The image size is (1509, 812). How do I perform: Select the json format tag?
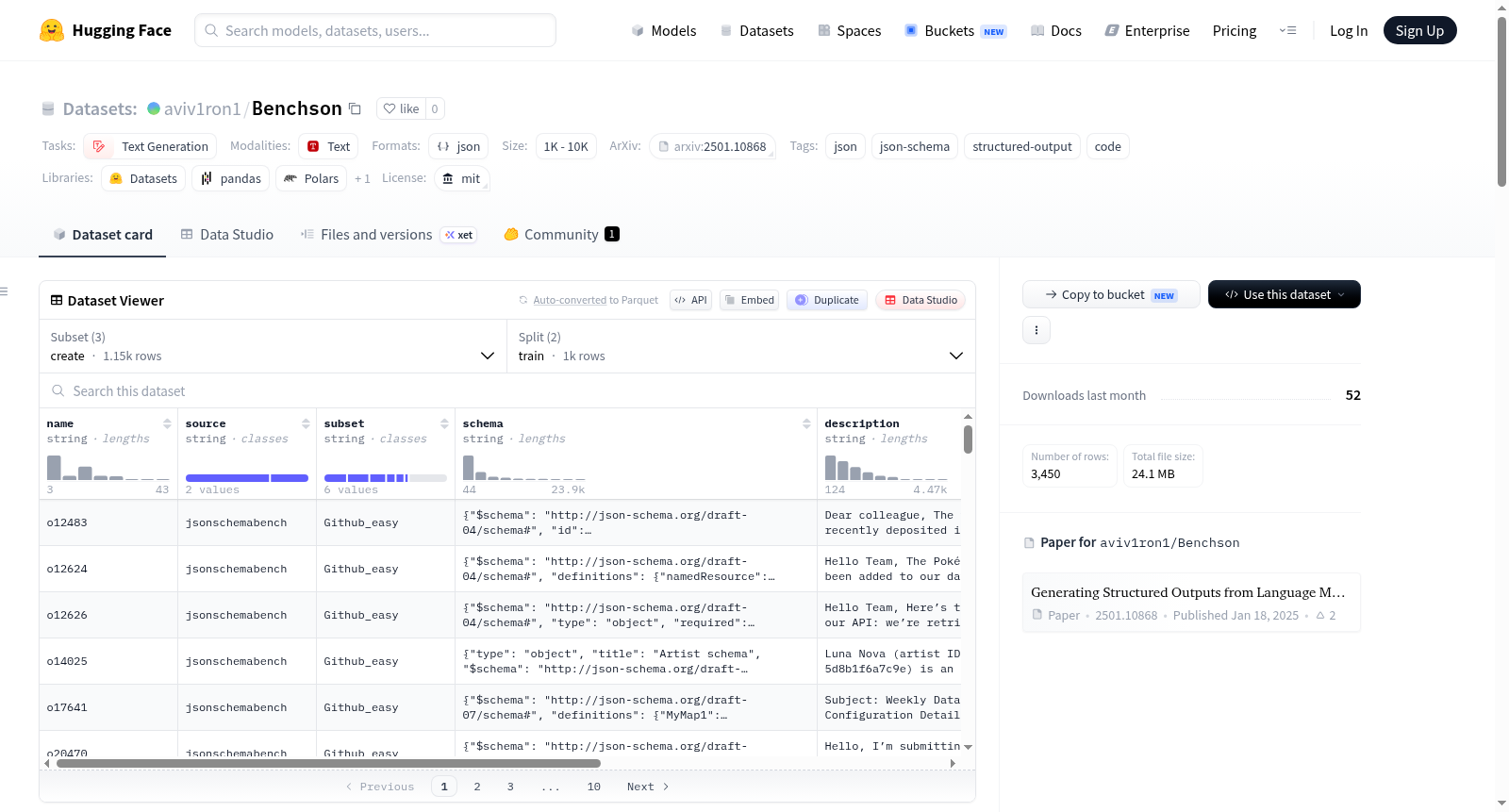pyautogui.click(x=458, y=146)
